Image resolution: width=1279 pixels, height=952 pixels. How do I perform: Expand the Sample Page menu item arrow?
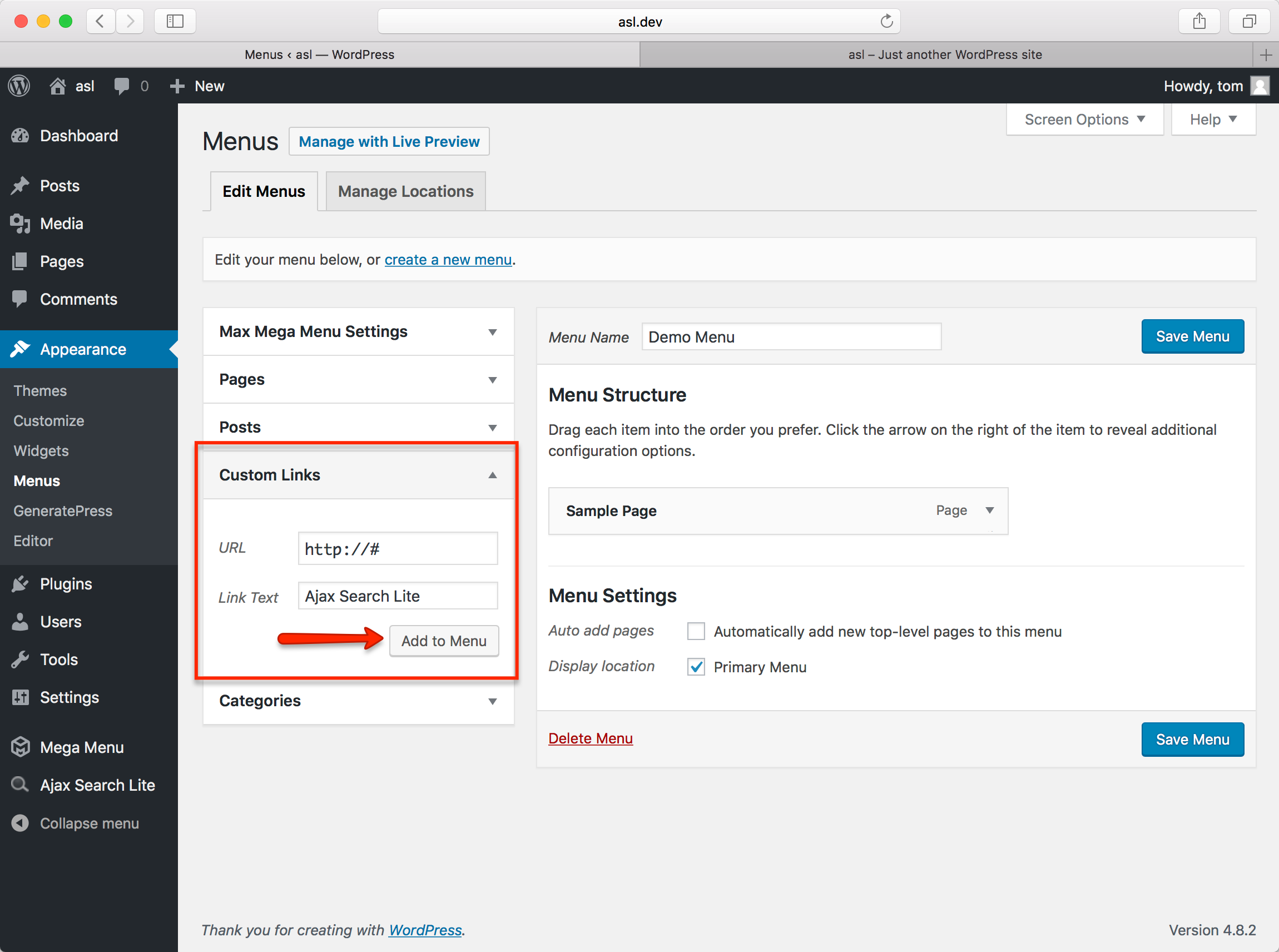click(989, 510)
